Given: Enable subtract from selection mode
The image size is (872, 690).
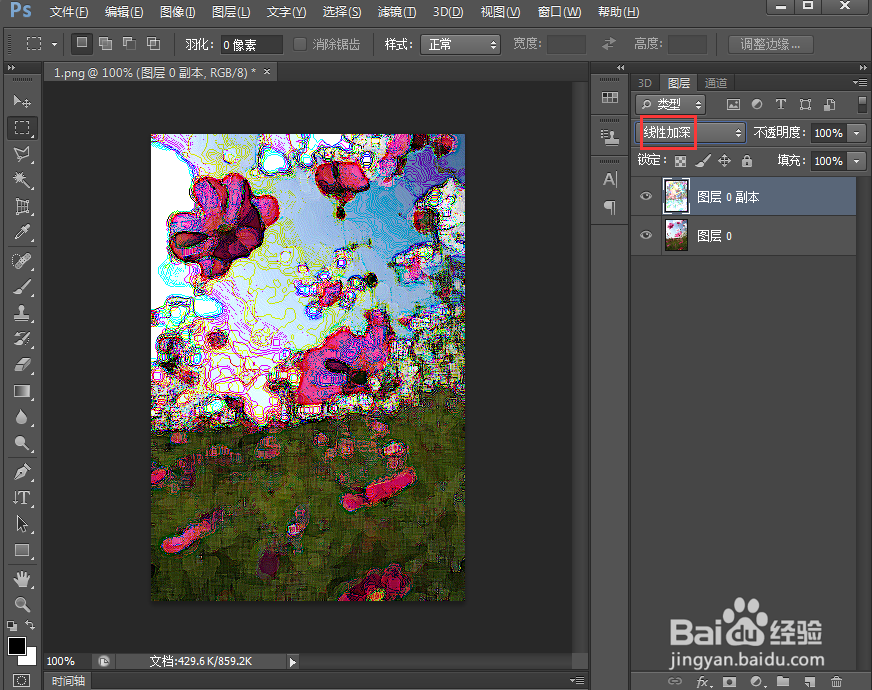Looking at the screenshot, I should [x=130, y=43].
